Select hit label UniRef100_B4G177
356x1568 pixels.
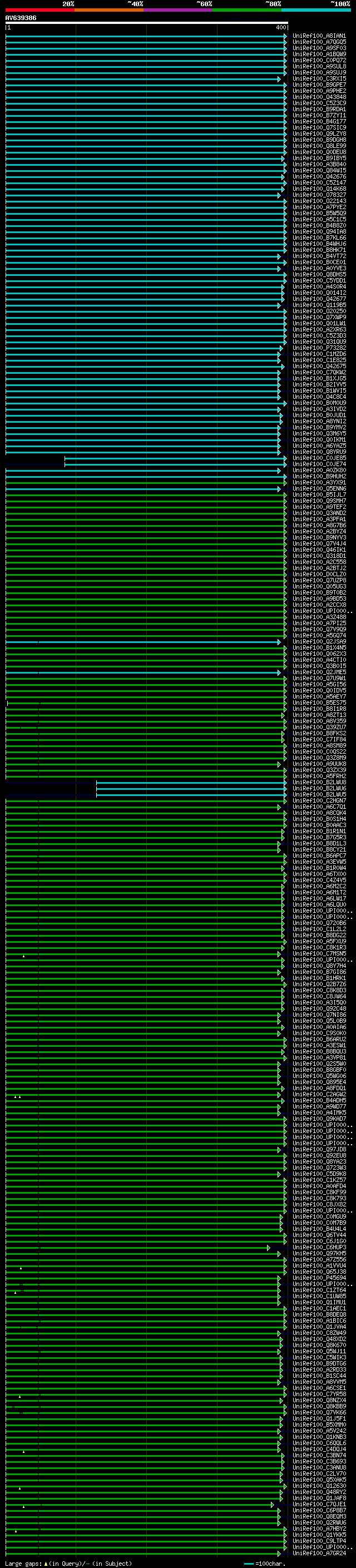click(319, 122)
